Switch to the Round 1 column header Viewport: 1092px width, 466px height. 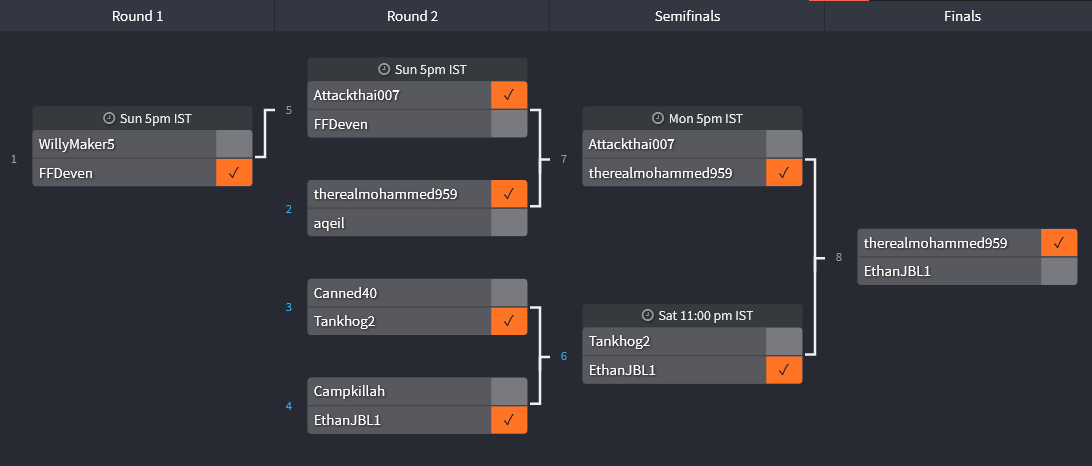137,16
